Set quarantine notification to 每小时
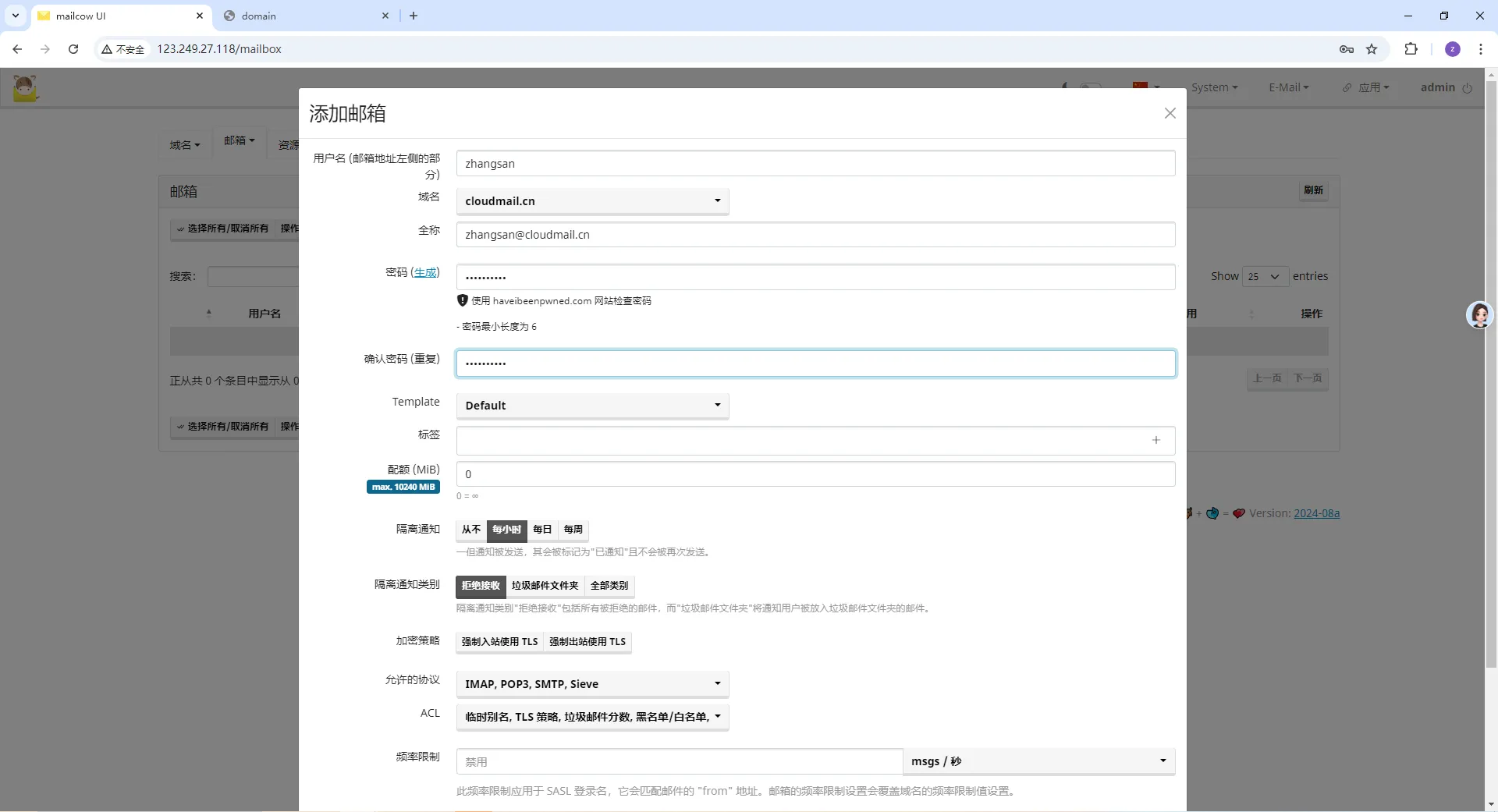Viewport: 1498px width, 812px height. (x=507, y=530)
